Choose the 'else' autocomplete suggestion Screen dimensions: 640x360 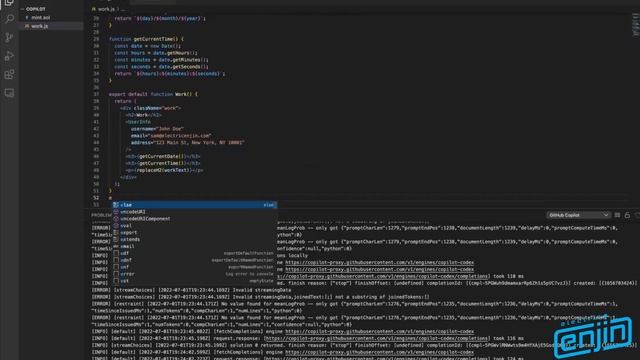(x=195, y=205)
